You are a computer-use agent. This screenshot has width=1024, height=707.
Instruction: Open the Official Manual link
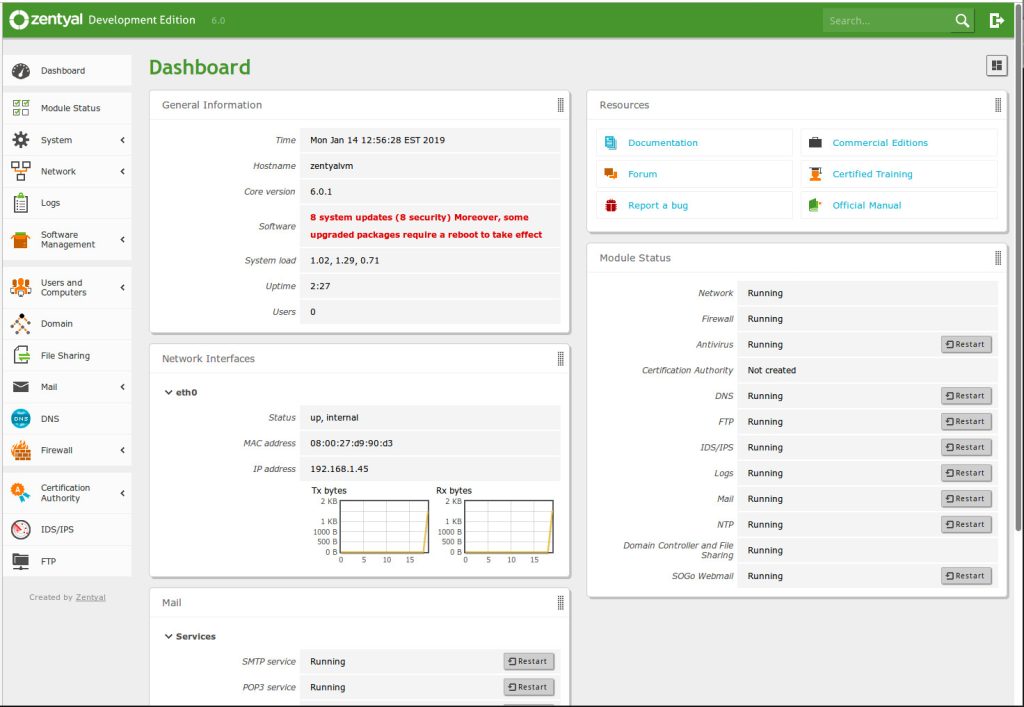[866, 205]
